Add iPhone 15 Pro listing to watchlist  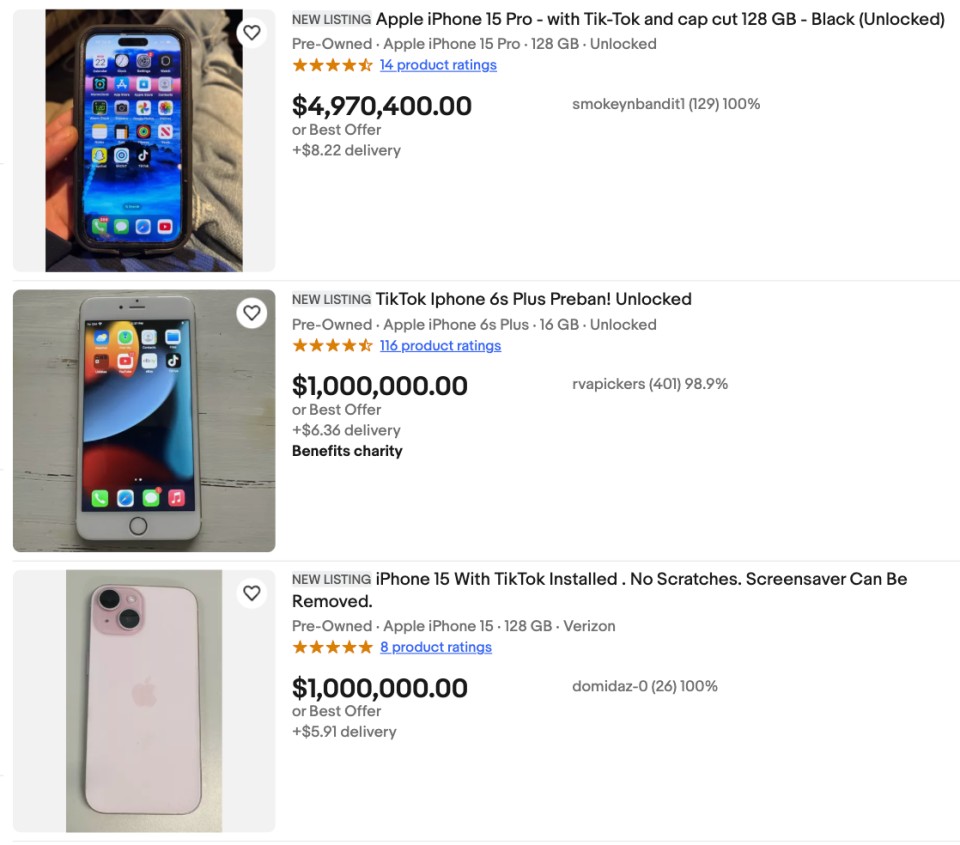pyautogui.click(x=252, y=33)
